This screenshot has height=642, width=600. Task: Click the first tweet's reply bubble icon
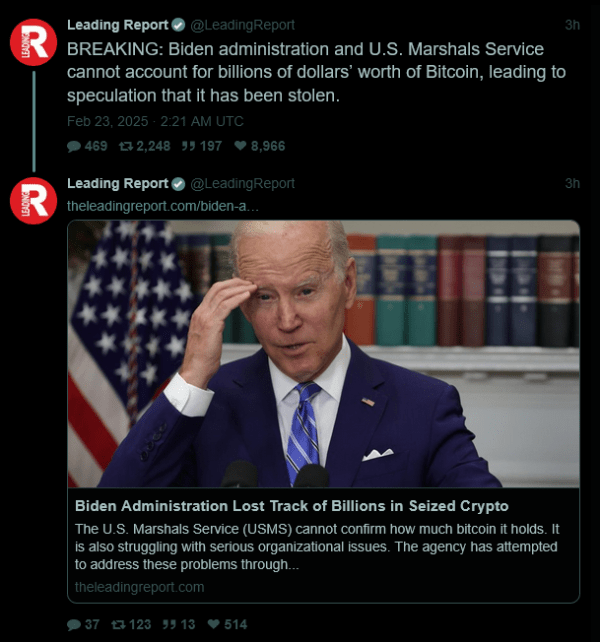74,146
